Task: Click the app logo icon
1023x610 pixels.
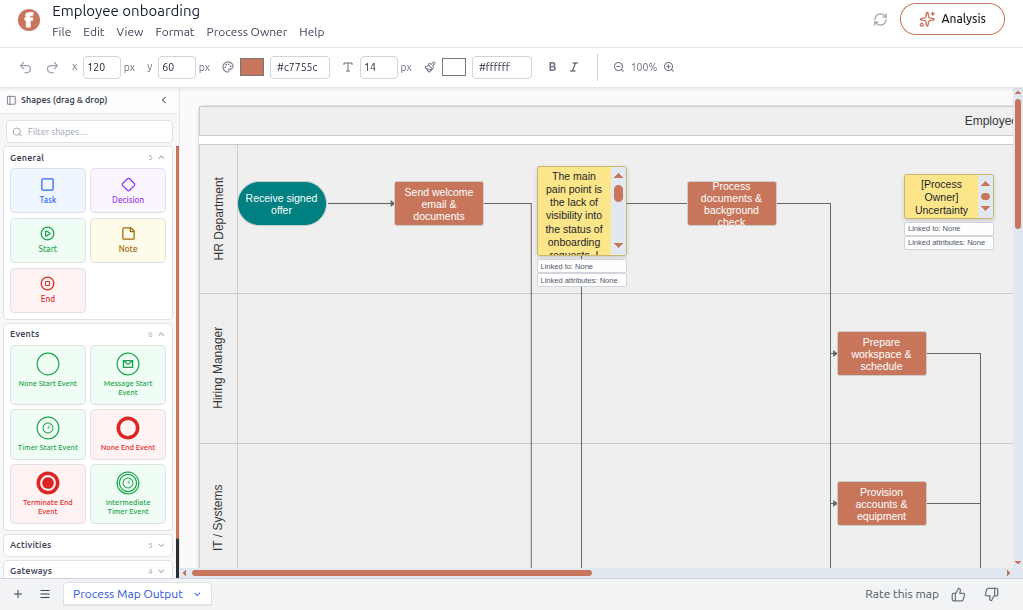Action: pos(29,20)
